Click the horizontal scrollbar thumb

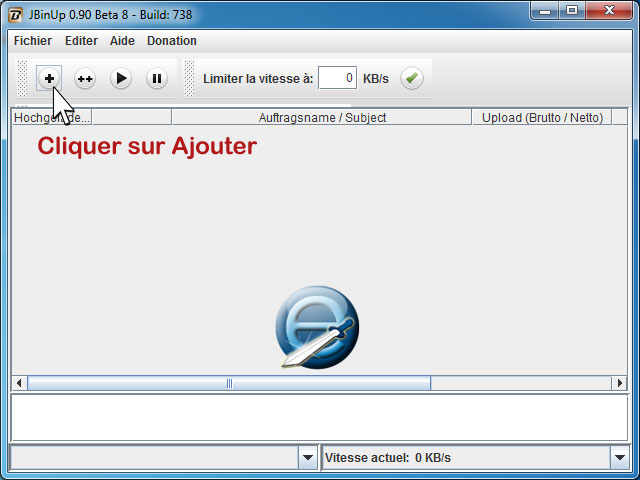coord(229,383)
